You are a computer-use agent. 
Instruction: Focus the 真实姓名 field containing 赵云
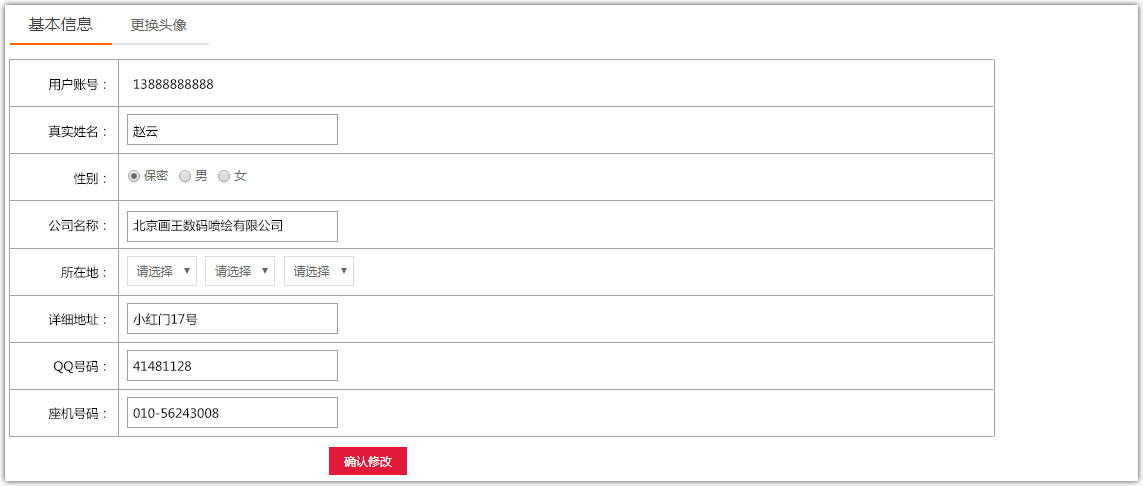click(x=232, y=130)
